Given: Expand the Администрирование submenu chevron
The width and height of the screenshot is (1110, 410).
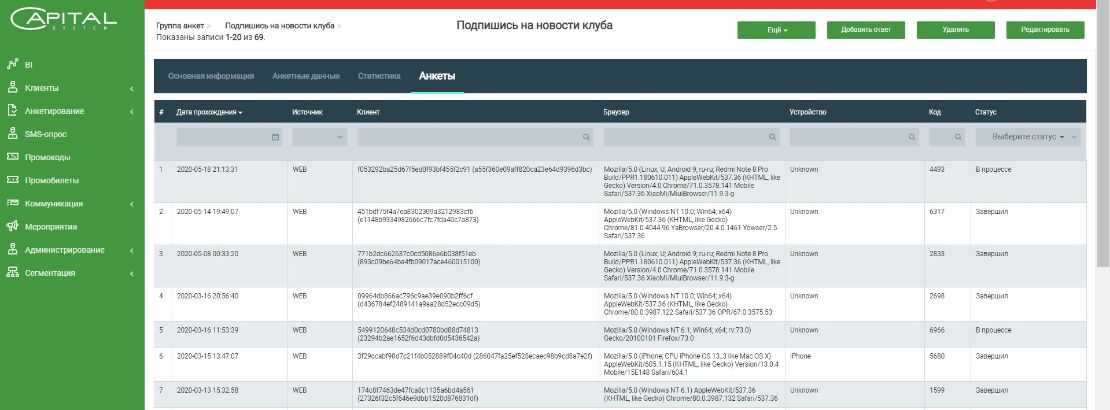Looking at the screenshot, I should coord(132,250).
